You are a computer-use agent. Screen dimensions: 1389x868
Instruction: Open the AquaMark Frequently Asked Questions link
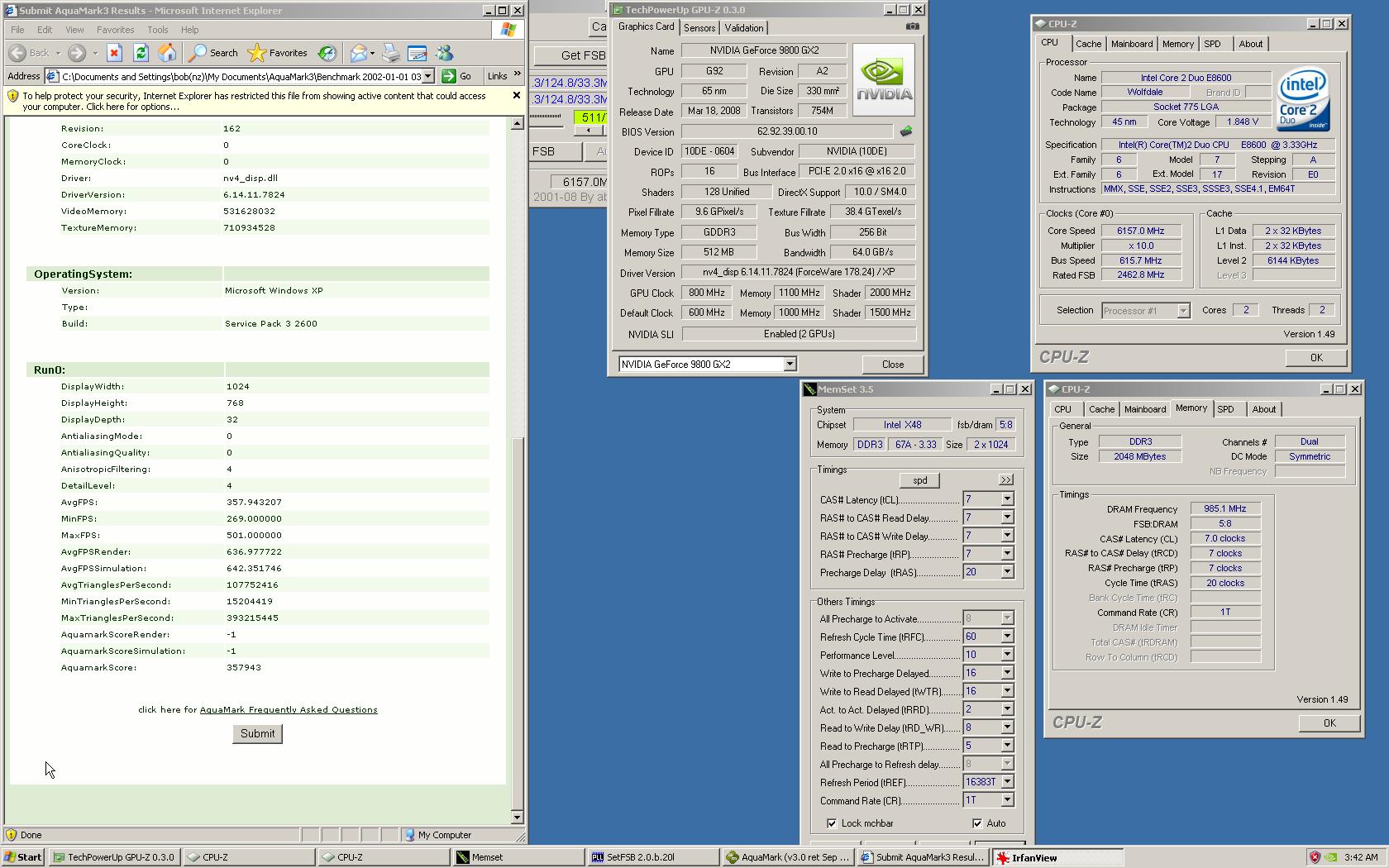point(289,709)
